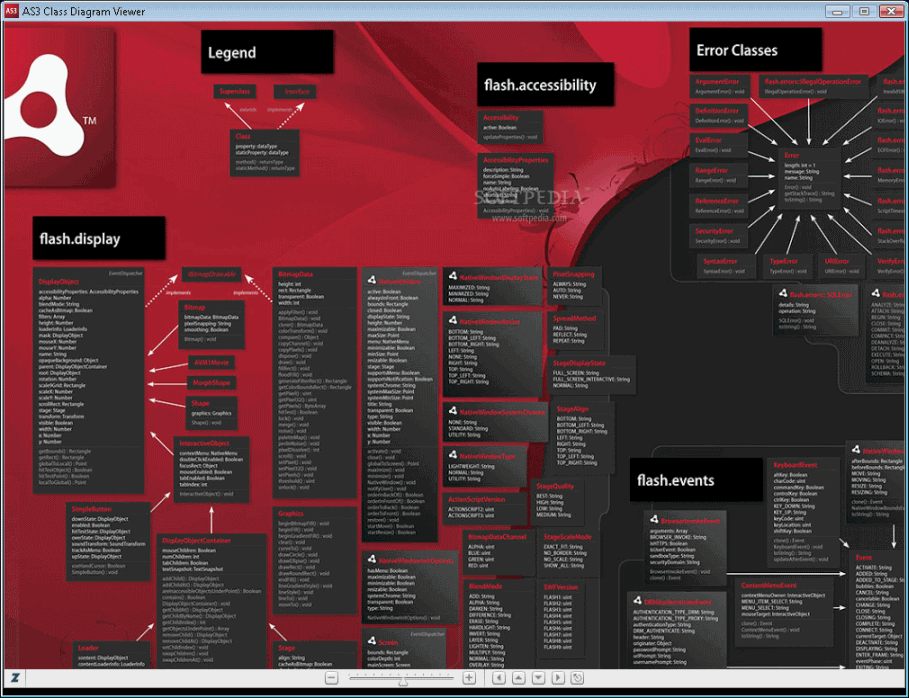Click the AccessibilityProperties class title
The height and width of the screenshot is (698, 909).
click(x=516, y=160)
